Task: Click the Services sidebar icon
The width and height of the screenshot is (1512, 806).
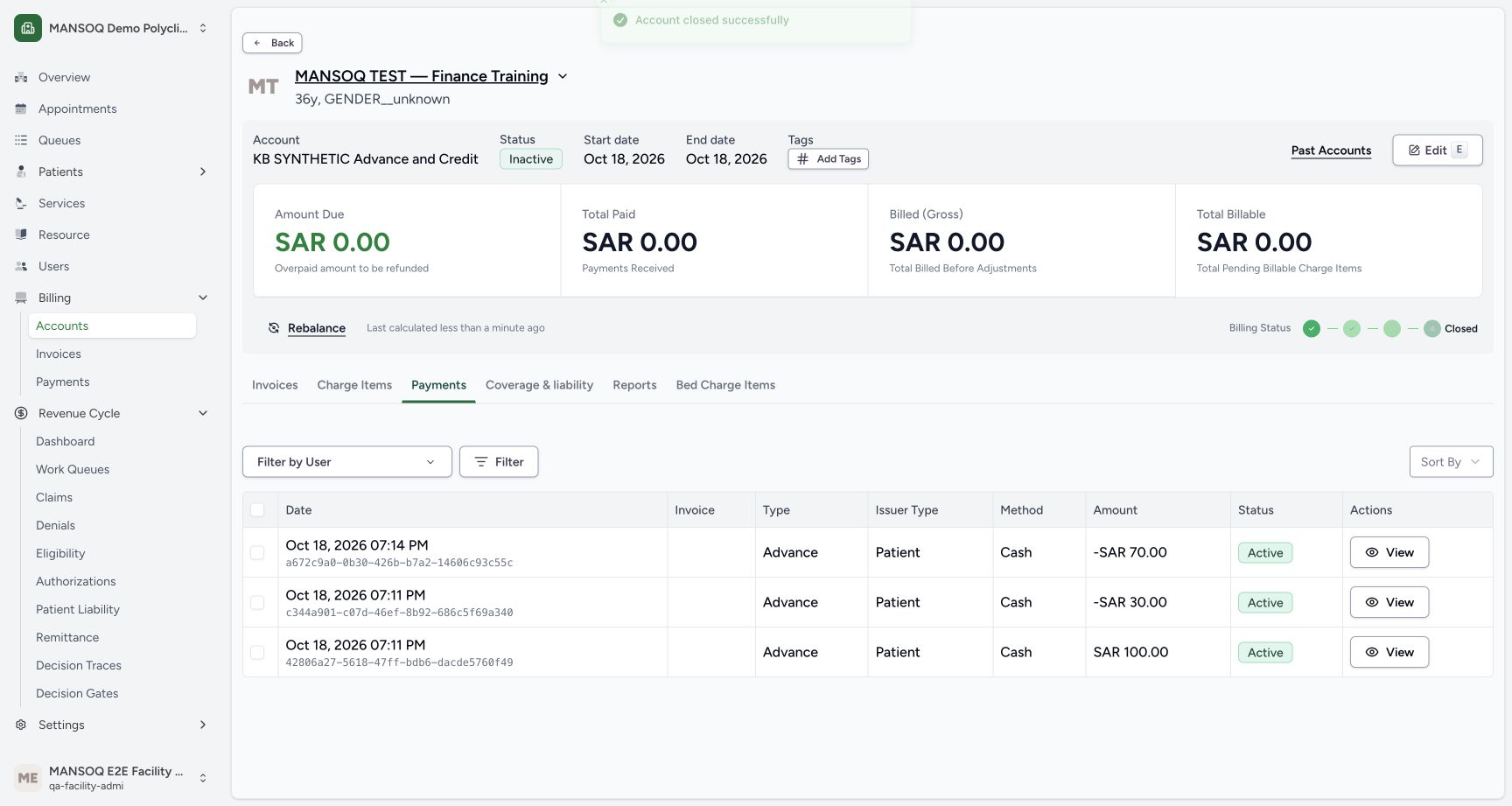Action: pyautogui.click(x=21, y=203)
